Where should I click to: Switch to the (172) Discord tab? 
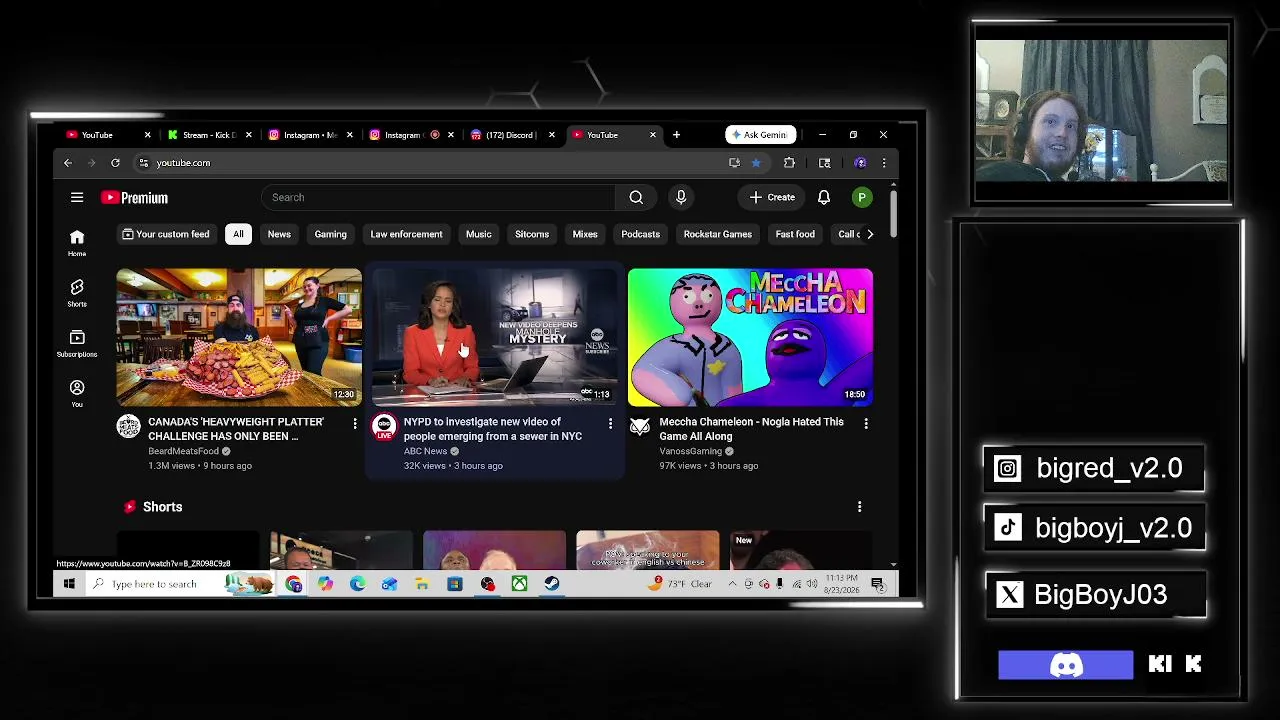pos(510,134)
